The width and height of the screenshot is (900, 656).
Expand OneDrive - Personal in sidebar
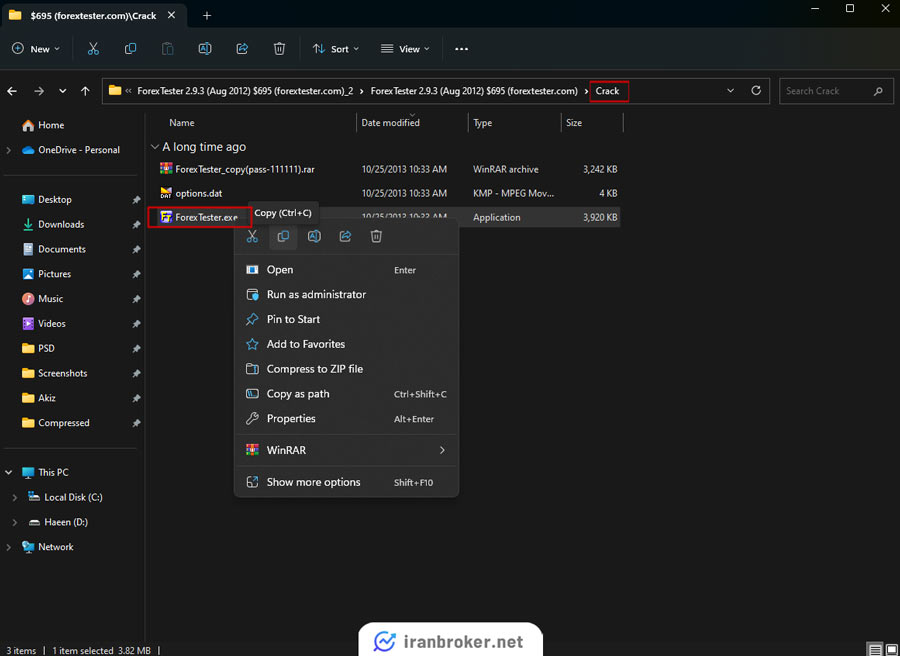(x=9, y=150)
